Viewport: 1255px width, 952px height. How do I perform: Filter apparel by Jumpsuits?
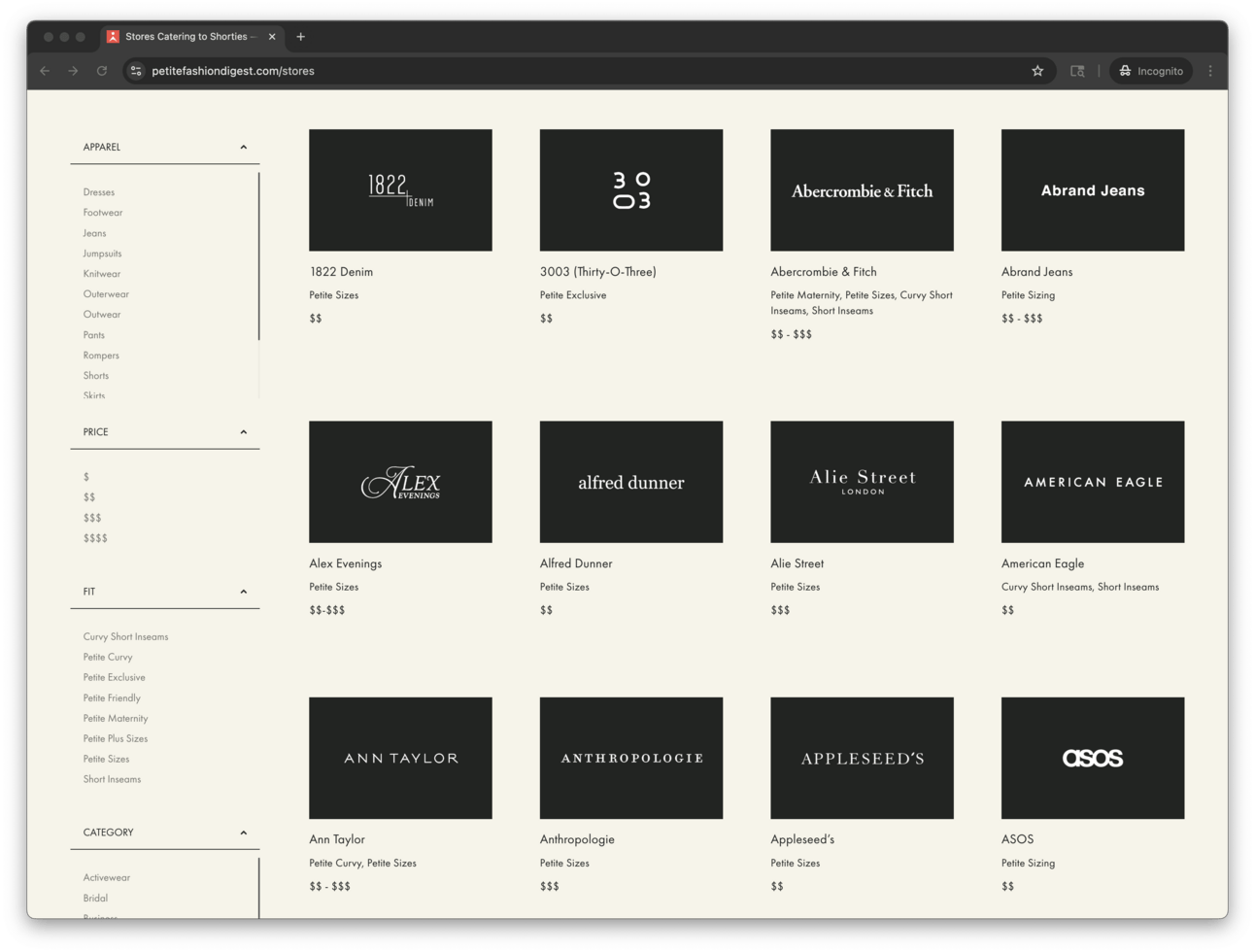(x=102, y=254)
